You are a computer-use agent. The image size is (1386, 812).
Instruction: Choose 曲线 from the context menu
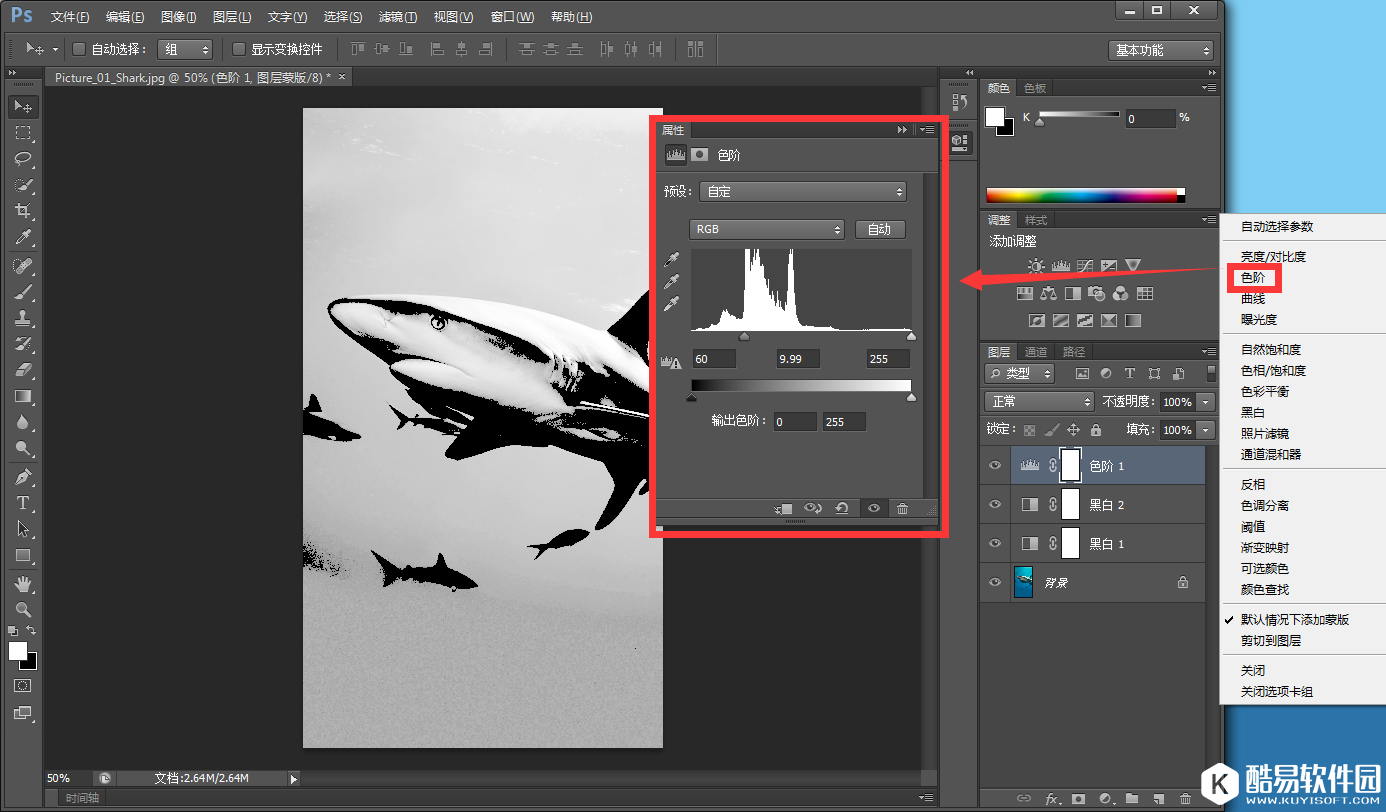coord(1253,299)
